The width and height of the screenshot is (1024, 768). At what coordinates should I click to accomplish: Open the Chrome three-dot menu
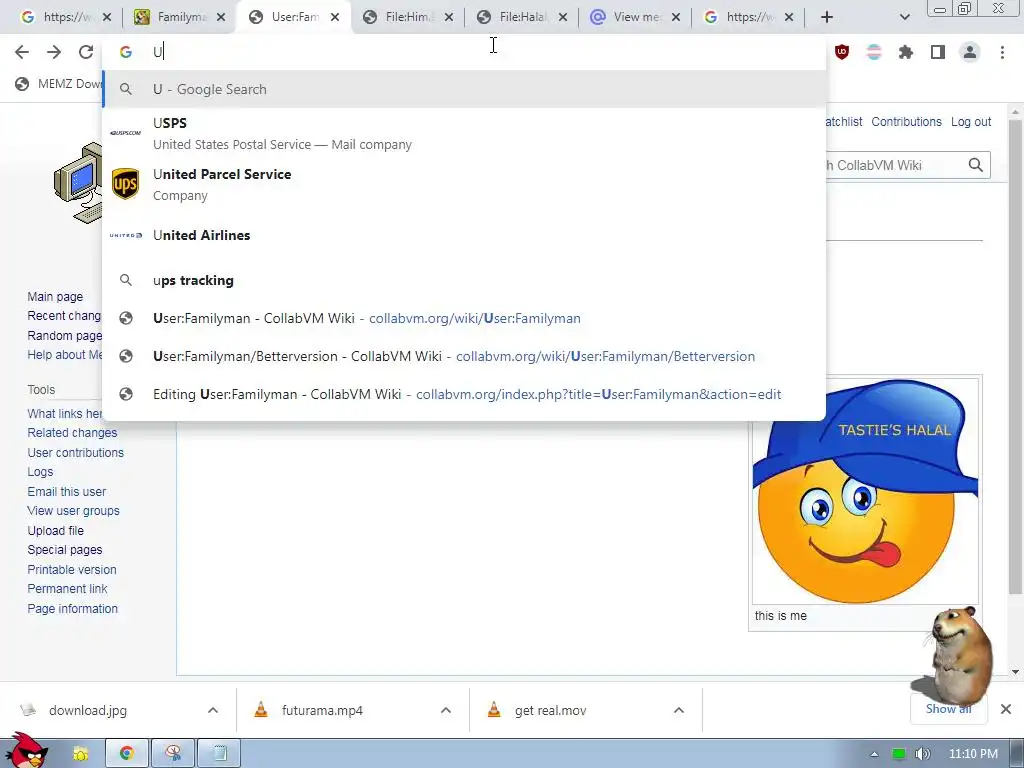point(1002,52)
